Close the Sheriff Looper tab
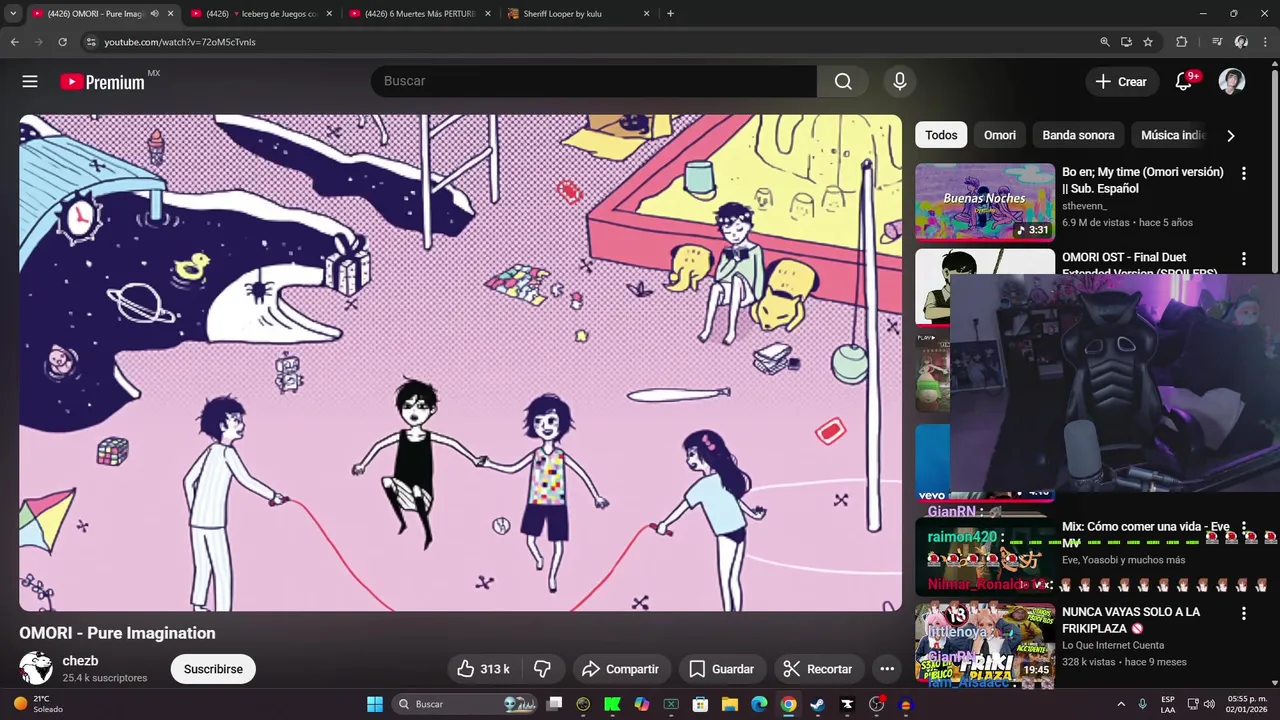 647,14
